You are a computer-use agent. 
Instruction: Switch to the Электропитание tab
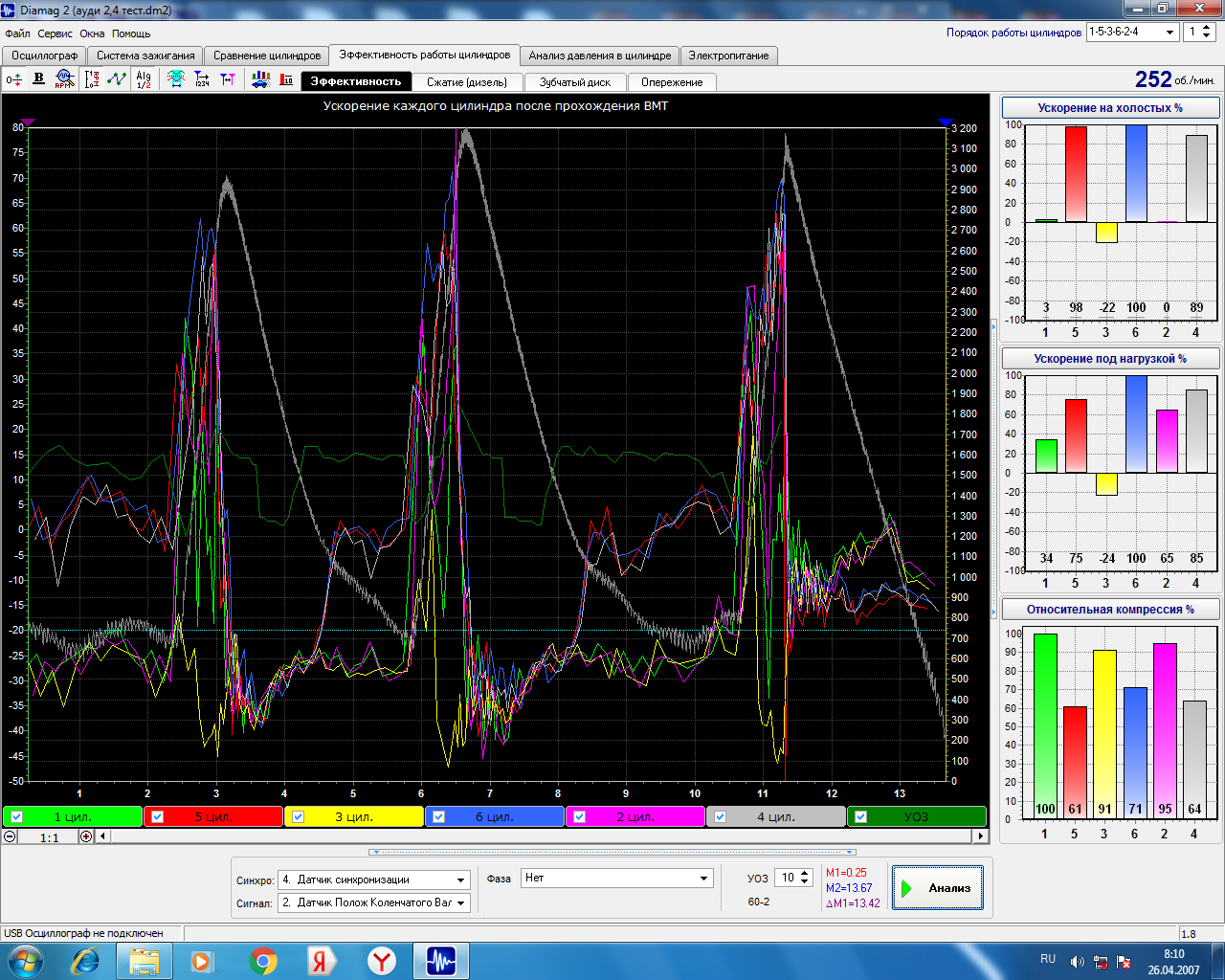point(728,56)
